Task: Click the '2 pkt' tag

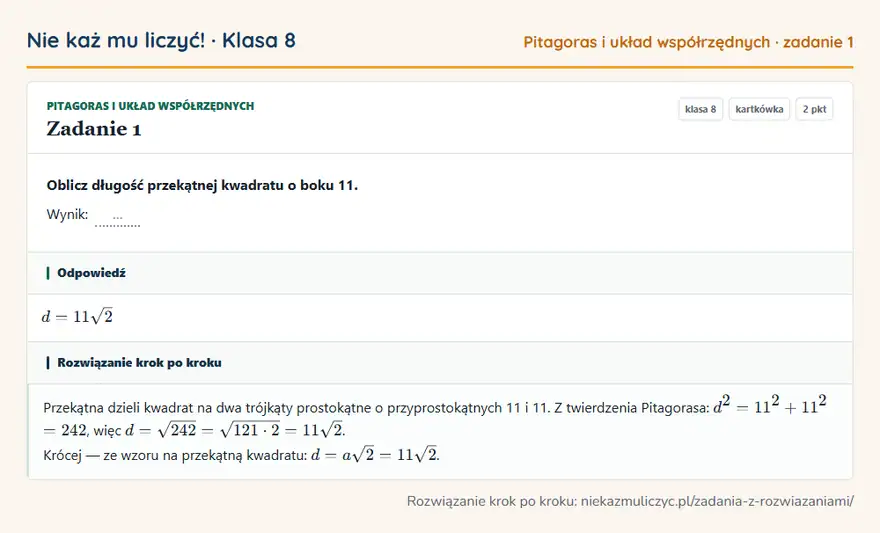Action: point(814,109)
